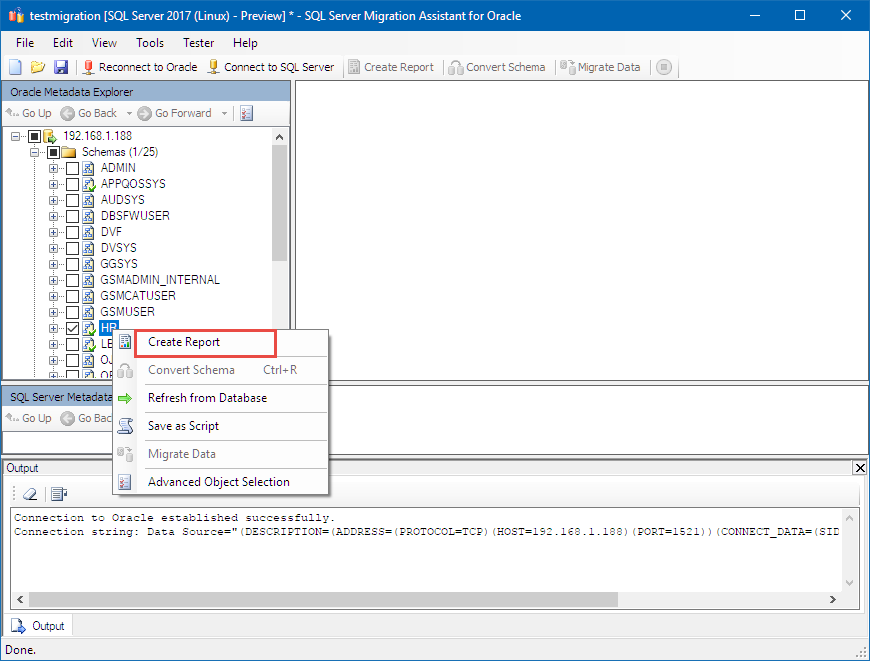Clear the Output log with the eraser icon
This screenshot has width=870, height=661.
[29, 493]
